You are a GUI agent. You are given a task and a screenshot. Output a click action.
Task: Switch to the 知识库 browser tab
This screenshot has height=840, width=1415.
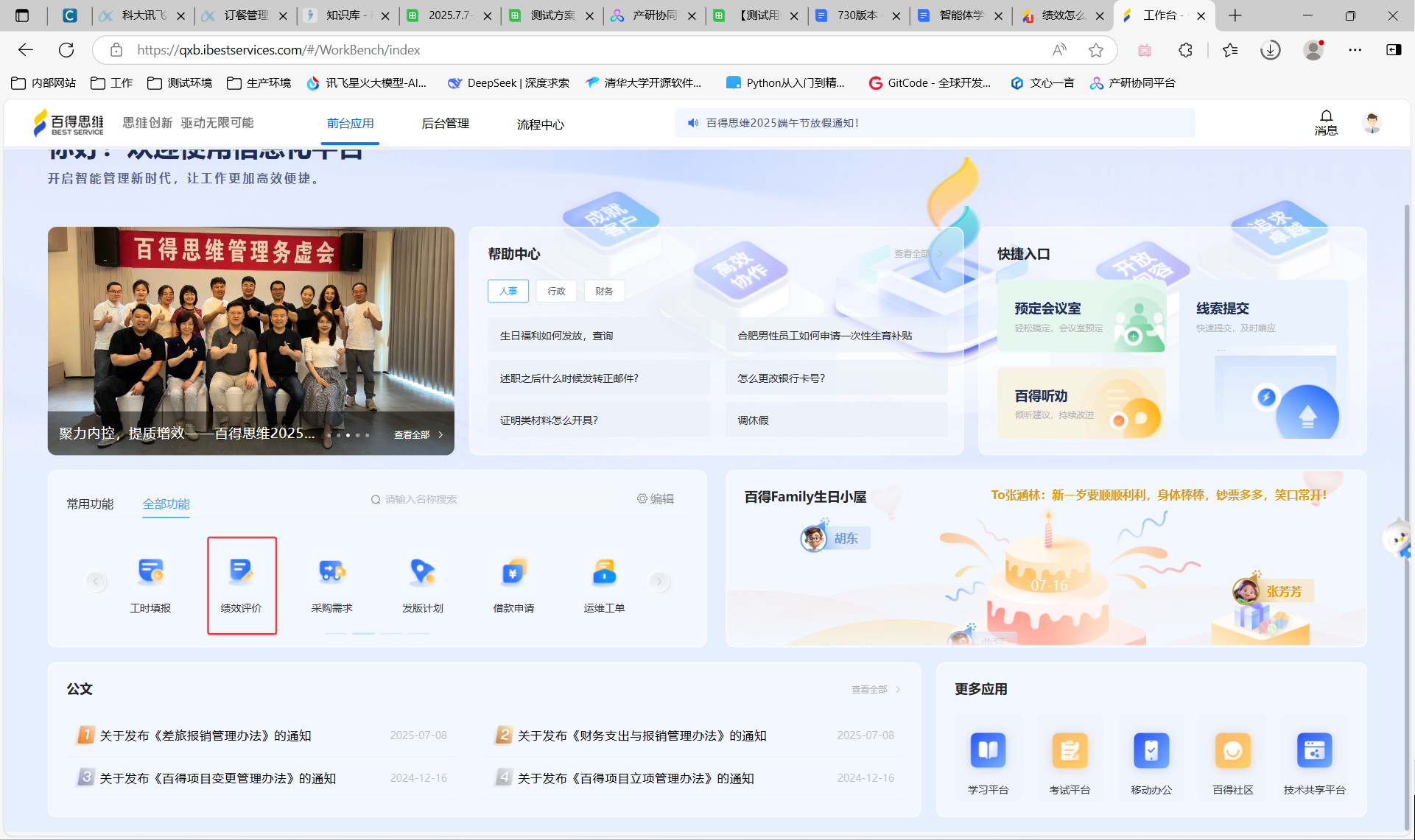tap(348, 15)
